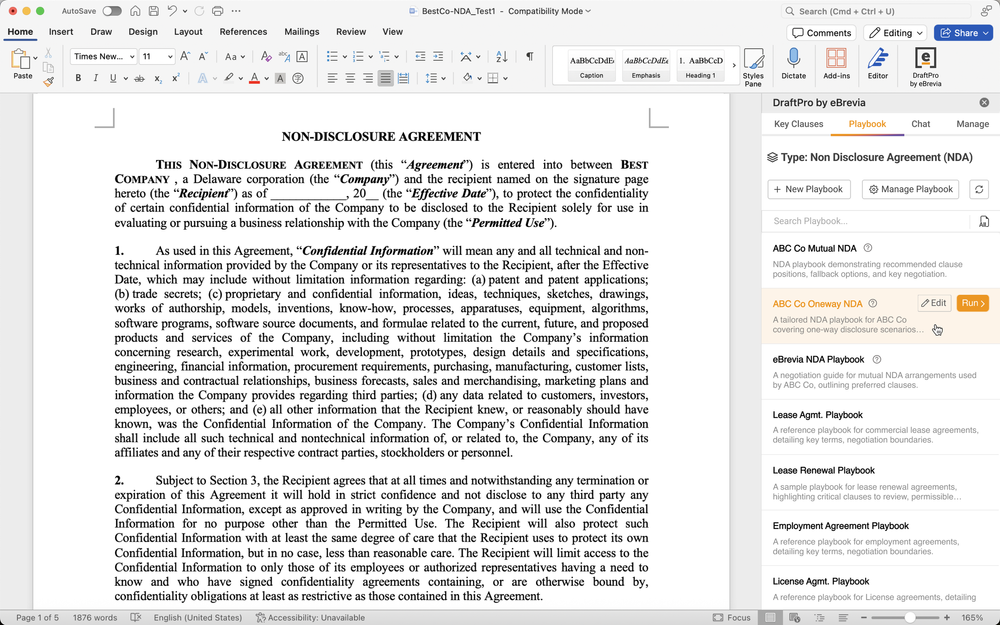Viewport: 1000px width, 625px height.
Task: Click the font color red A swatch
Action: point(254,78)
